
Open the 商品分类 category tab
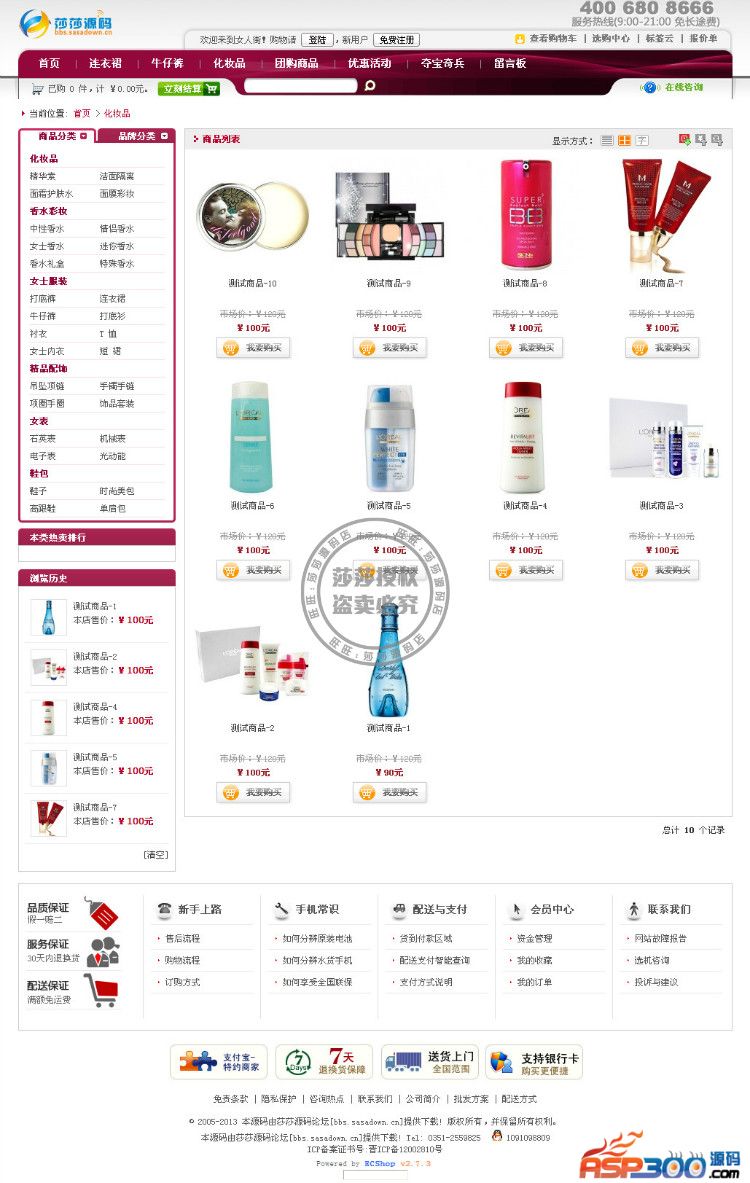tap(63, 137)
